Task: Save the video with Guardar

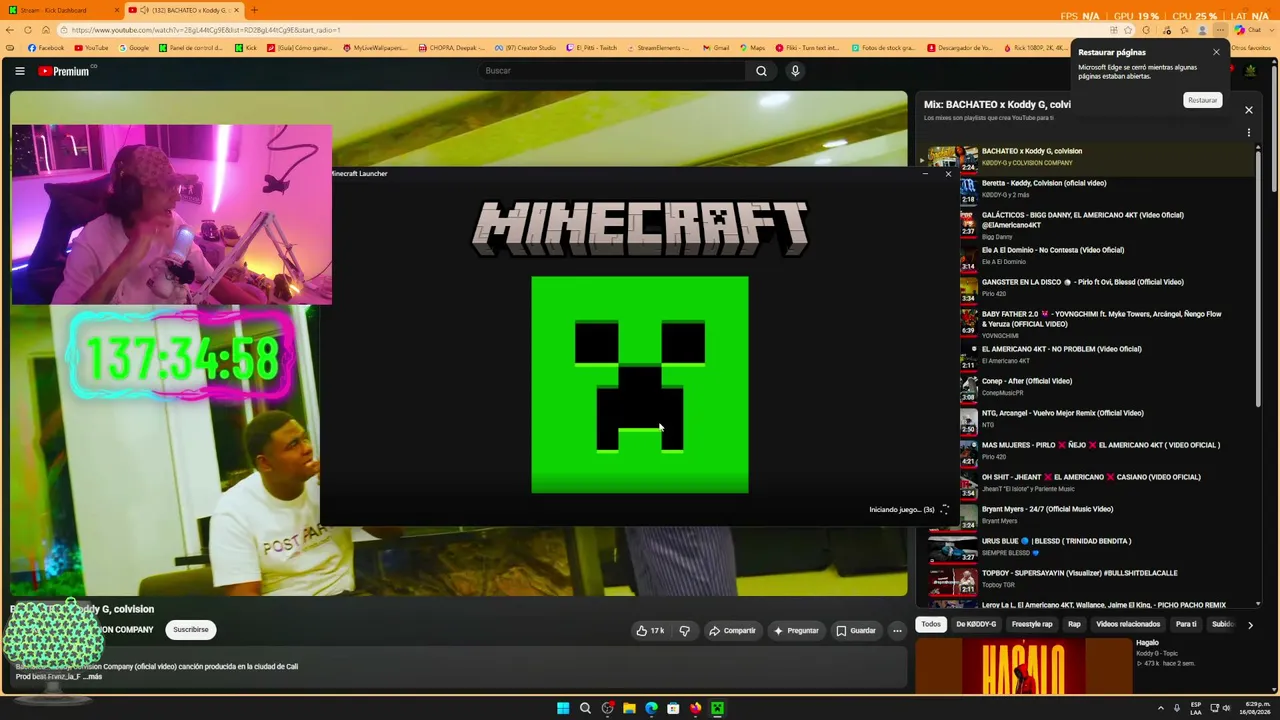Action: click(856, 630)
